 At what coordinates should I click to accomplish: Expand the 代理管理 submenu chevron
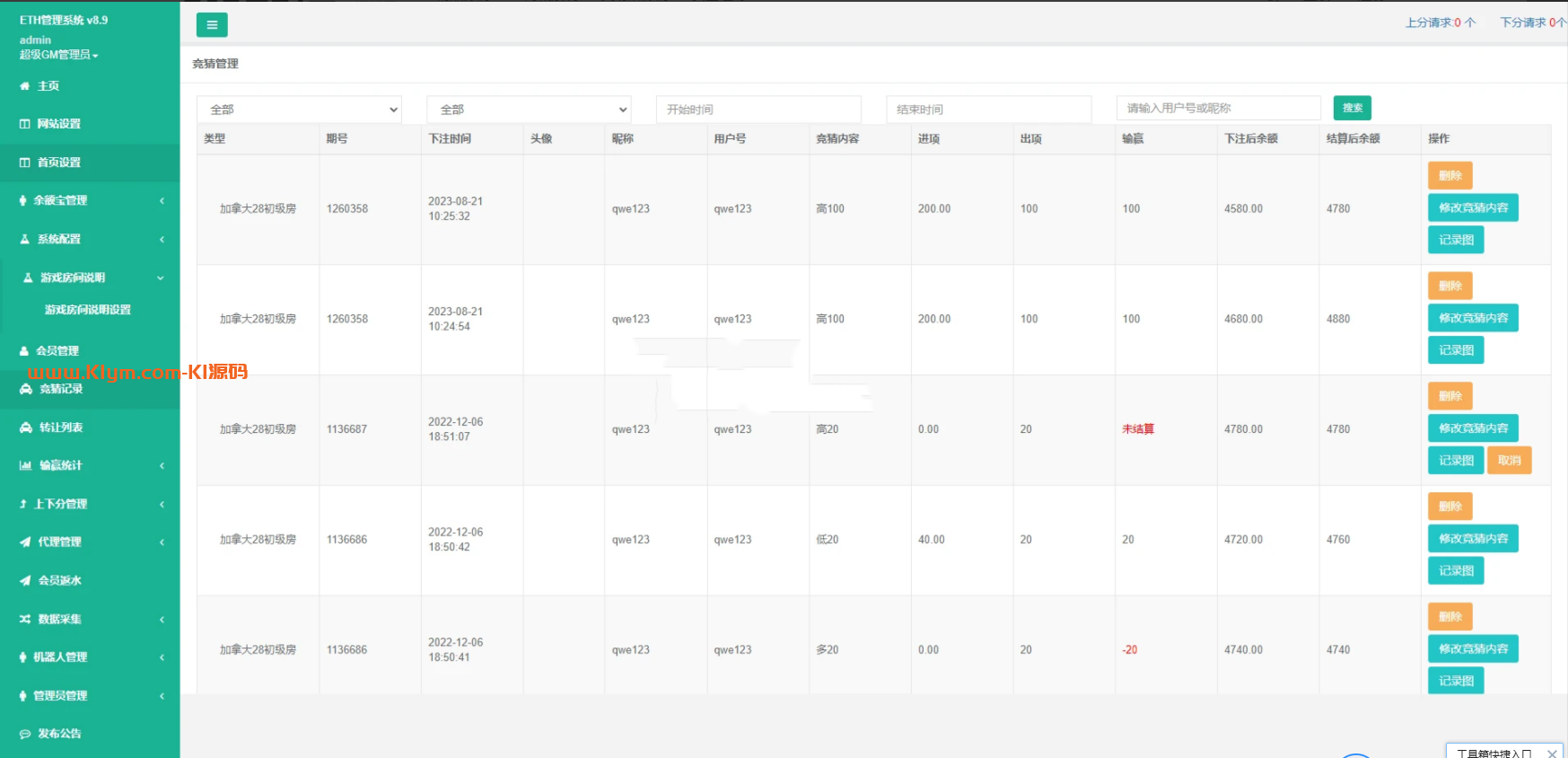162,542
